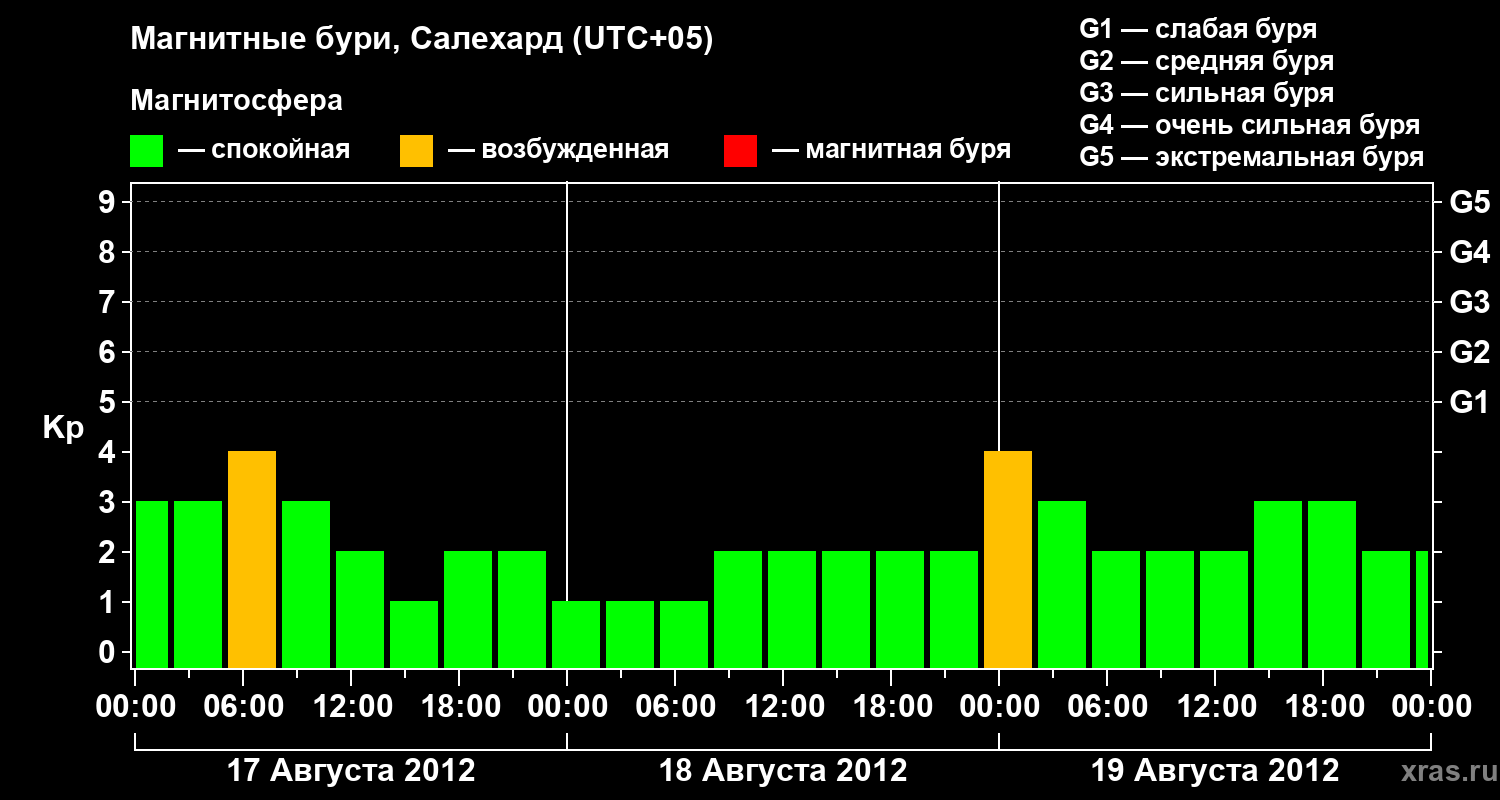Select the orange Kp 4 bar on 17 August

coord(252,560)
